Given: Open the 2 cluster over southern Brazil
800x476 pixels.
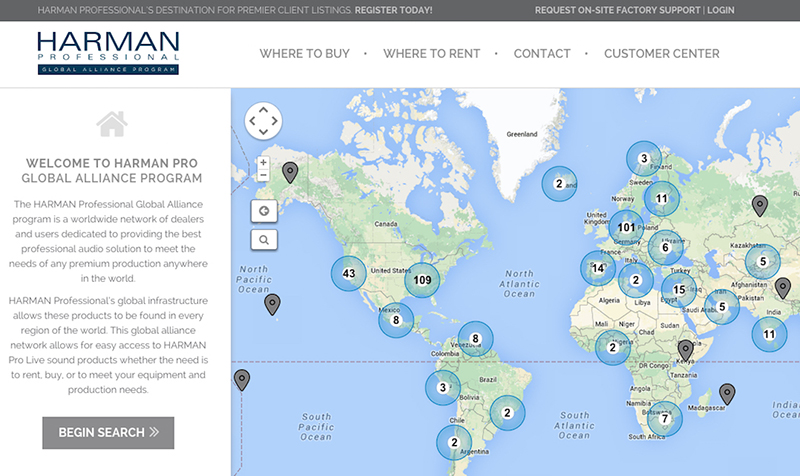Looking at the screenshot, I should click(507, 413).
